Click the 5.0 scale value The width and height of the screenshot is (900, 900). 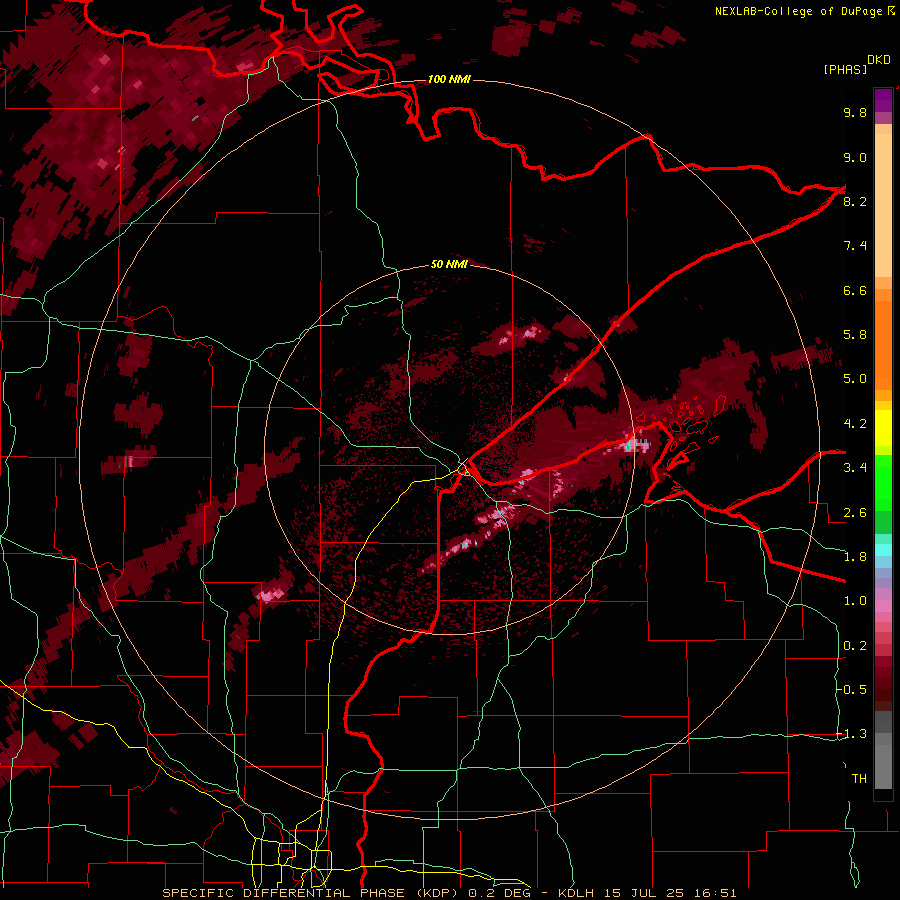pos(855,379)
